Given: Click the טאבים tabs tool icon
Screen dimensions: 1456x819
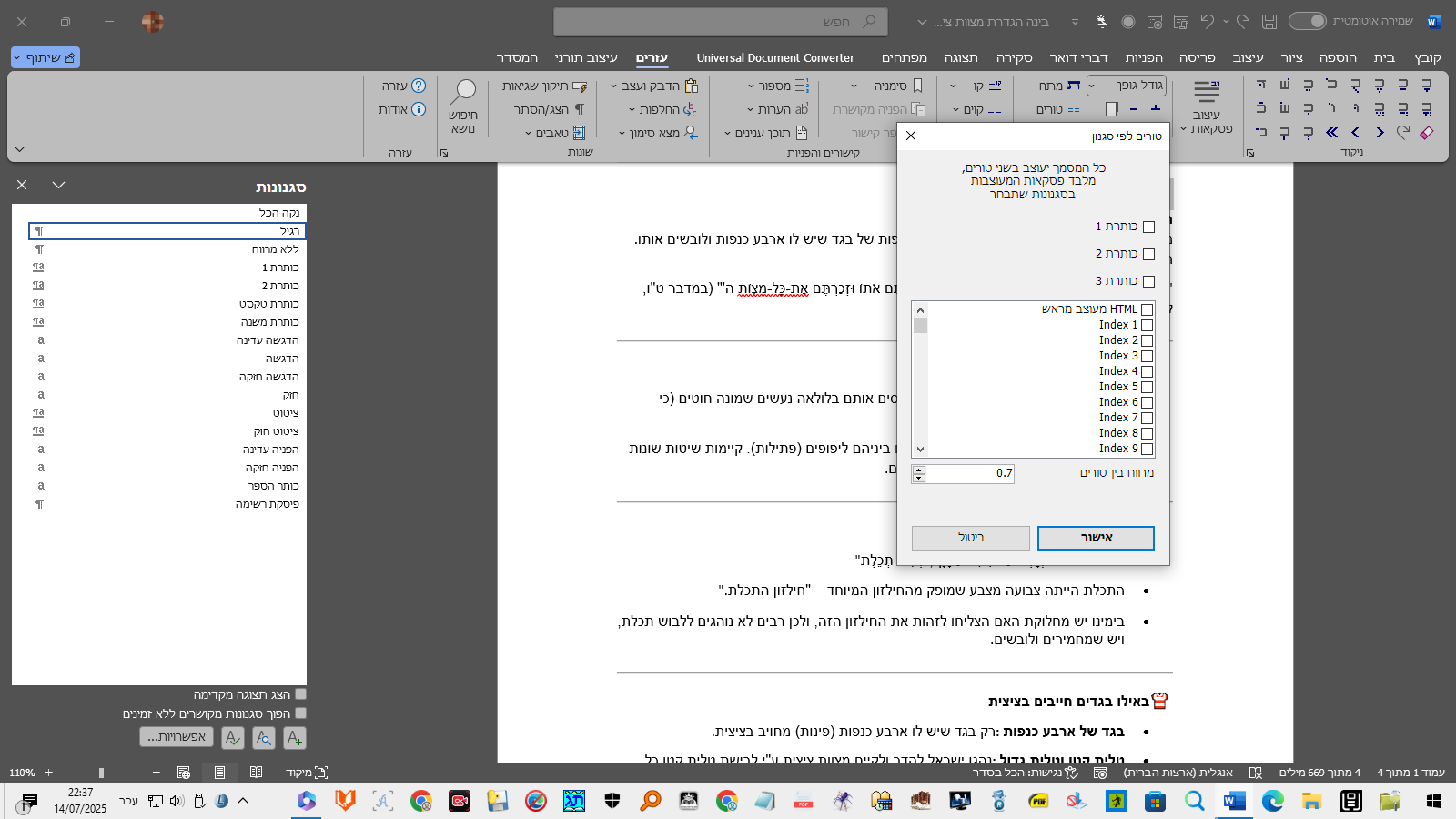Looking at the screenshot, I should (x=579, y=133).
